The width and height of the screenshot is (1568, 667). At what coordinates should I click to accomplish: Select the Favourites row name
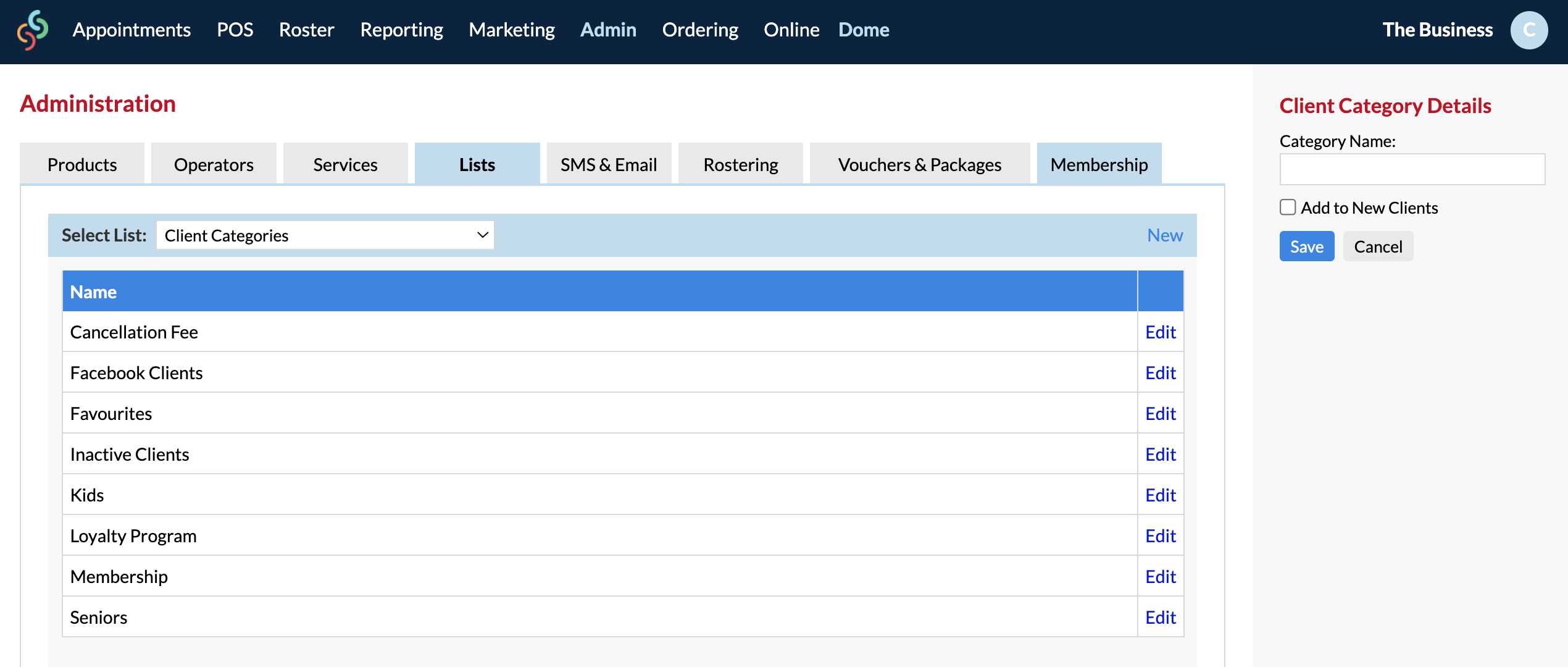111,414
